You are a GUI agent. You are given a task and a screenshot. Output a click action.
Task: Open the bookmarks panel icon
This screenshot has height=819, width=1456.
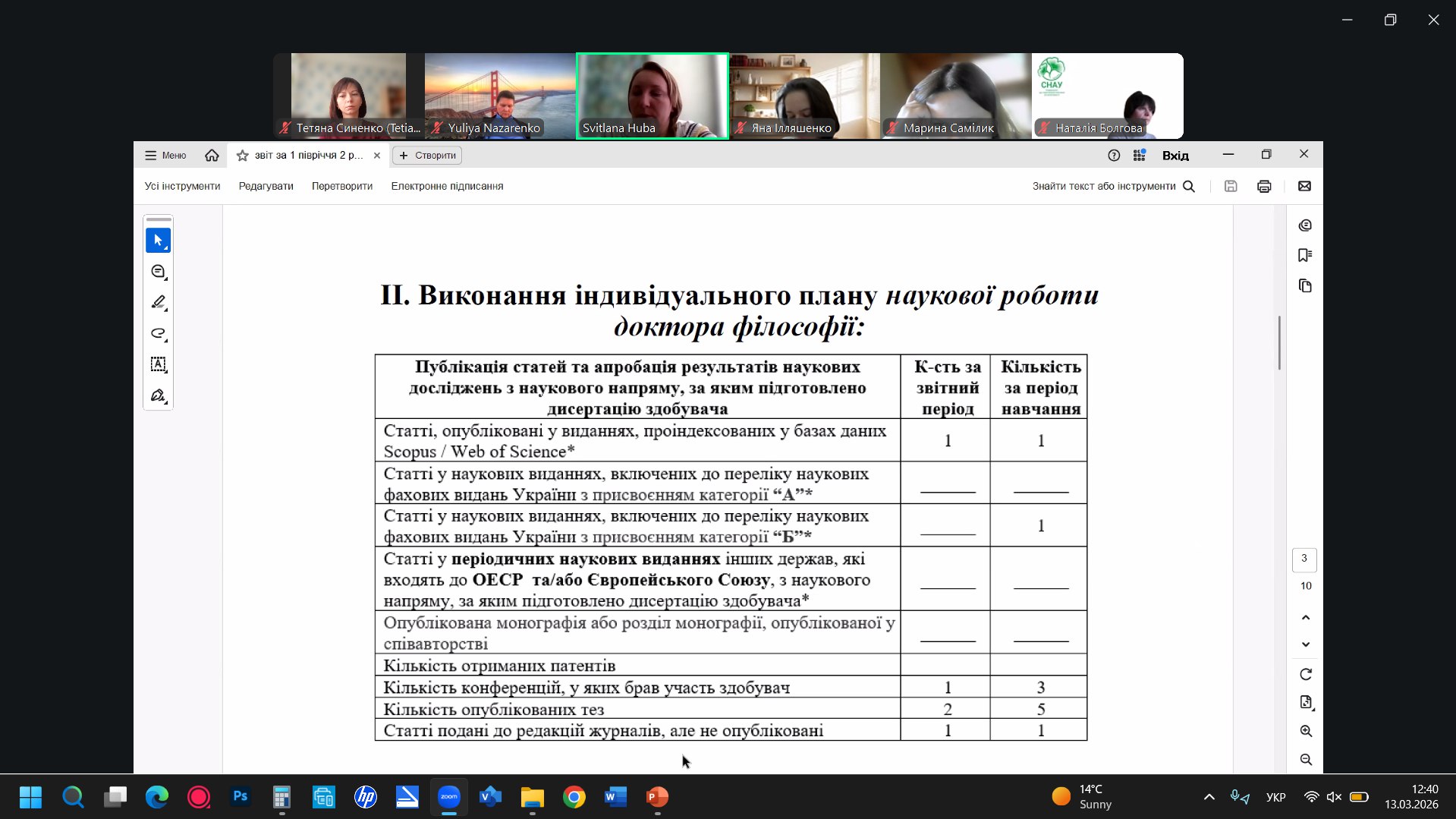point(1305,256)
